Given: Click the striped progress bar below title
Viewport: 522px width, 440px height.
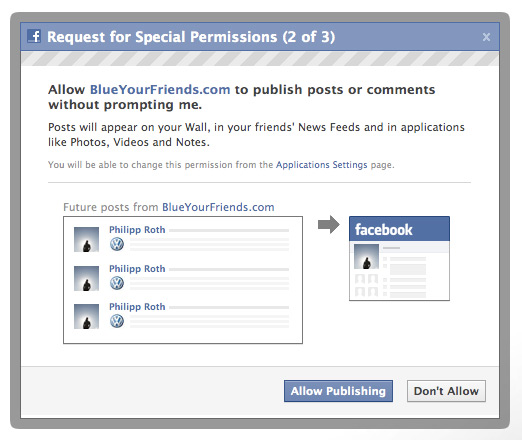Looking at the screenshot, I should (x=260, y=58).
